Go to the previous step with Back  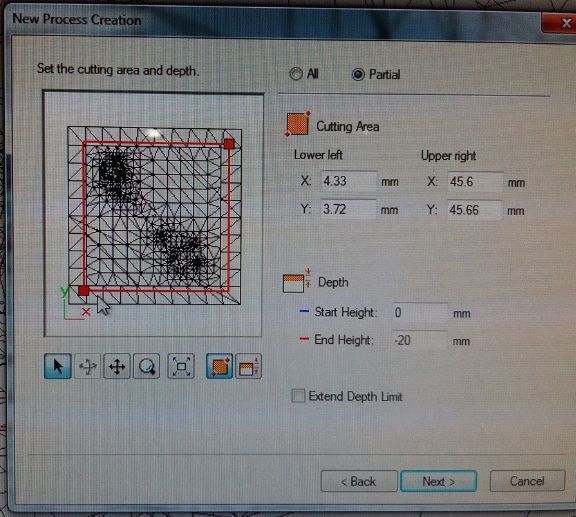click(359, 481)
